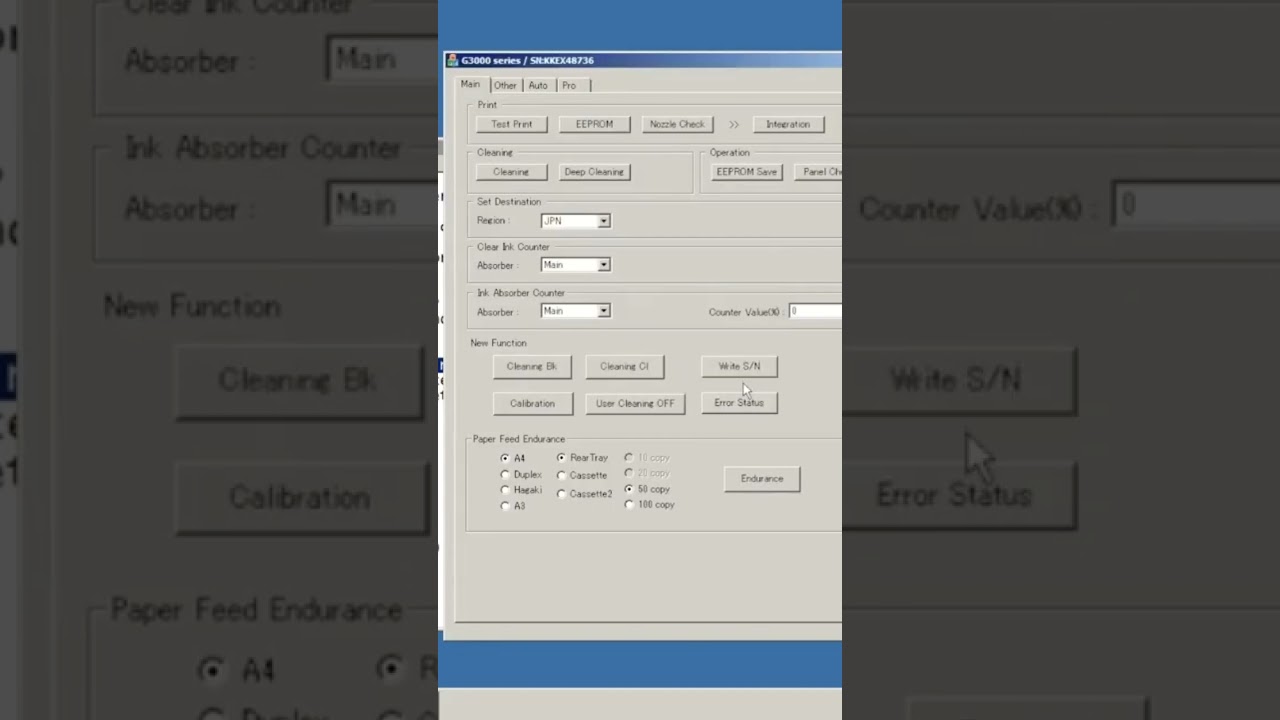Select the 50 copy radio button
The image size is (1280, 720).
[629, 489]
